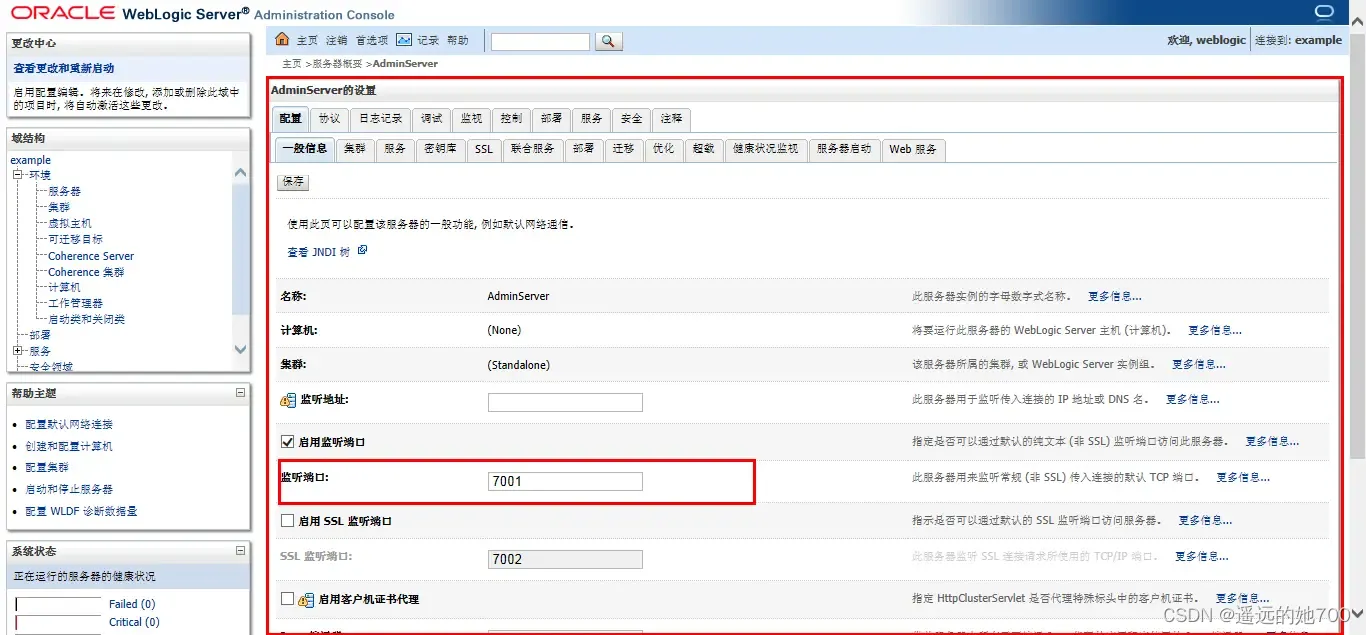Image resolution: width=1366 pixels, height=635 pixels.
Task: Click the 监听端口 field showing 7001
Action: (x=565, y=481)
